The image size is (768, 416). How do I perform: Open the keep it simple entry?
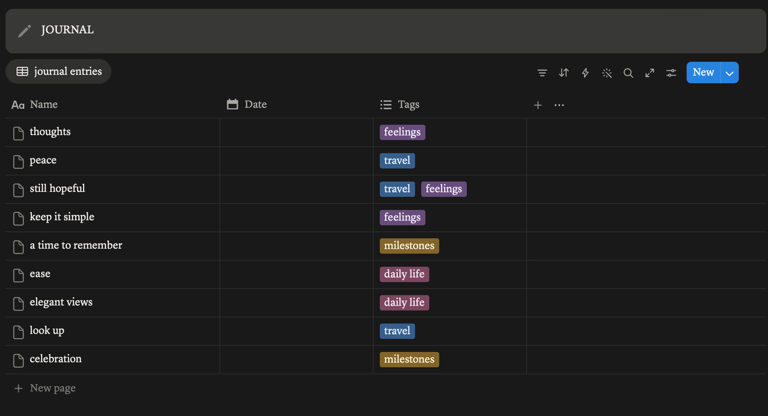[62, 217]
